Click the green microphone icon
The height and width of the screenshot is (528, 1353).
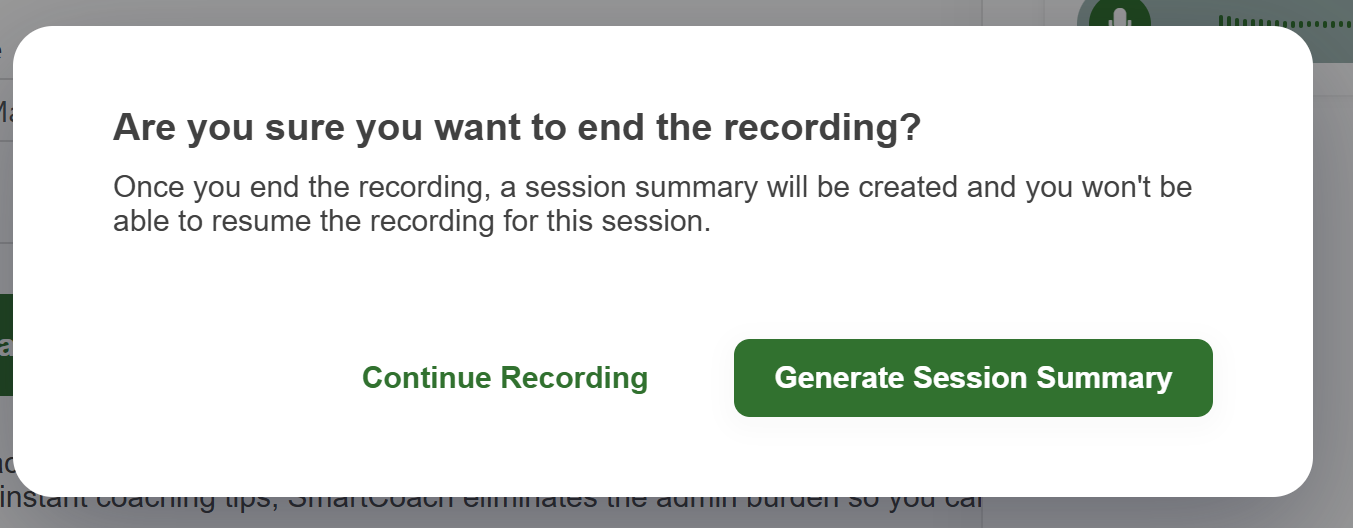point(1120,19)
